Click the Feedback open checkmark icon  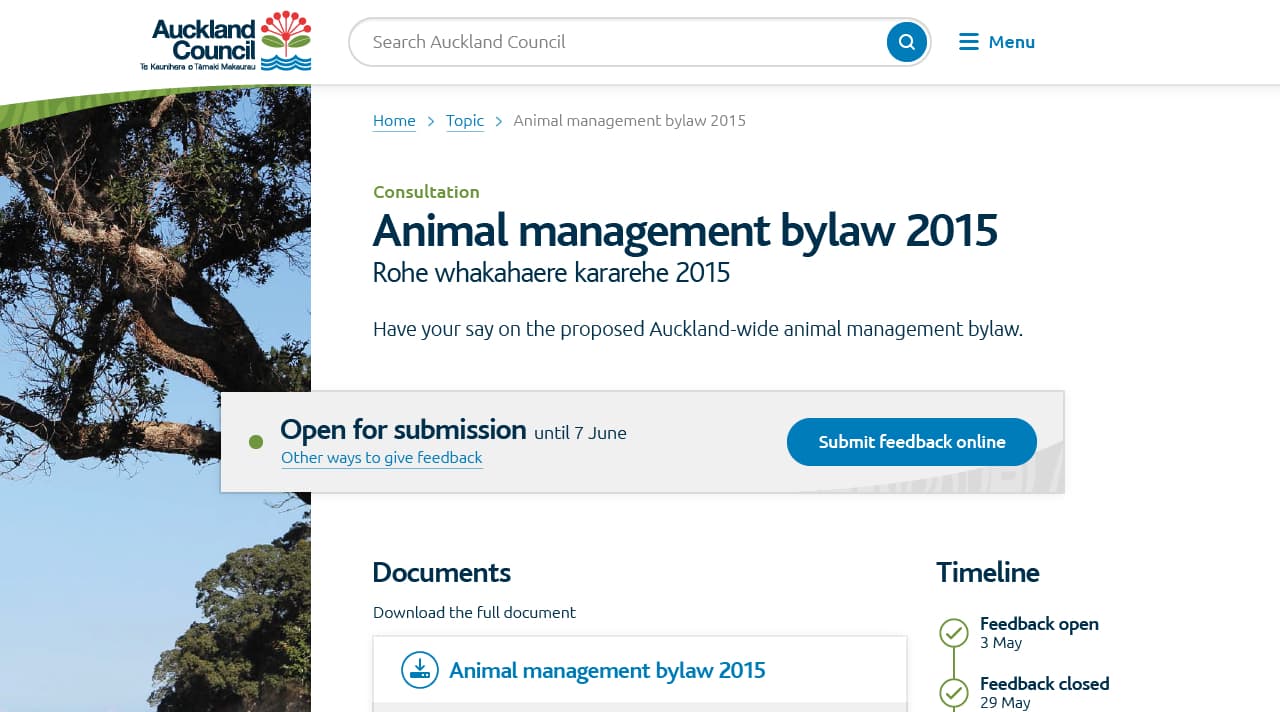click(954, 633)
